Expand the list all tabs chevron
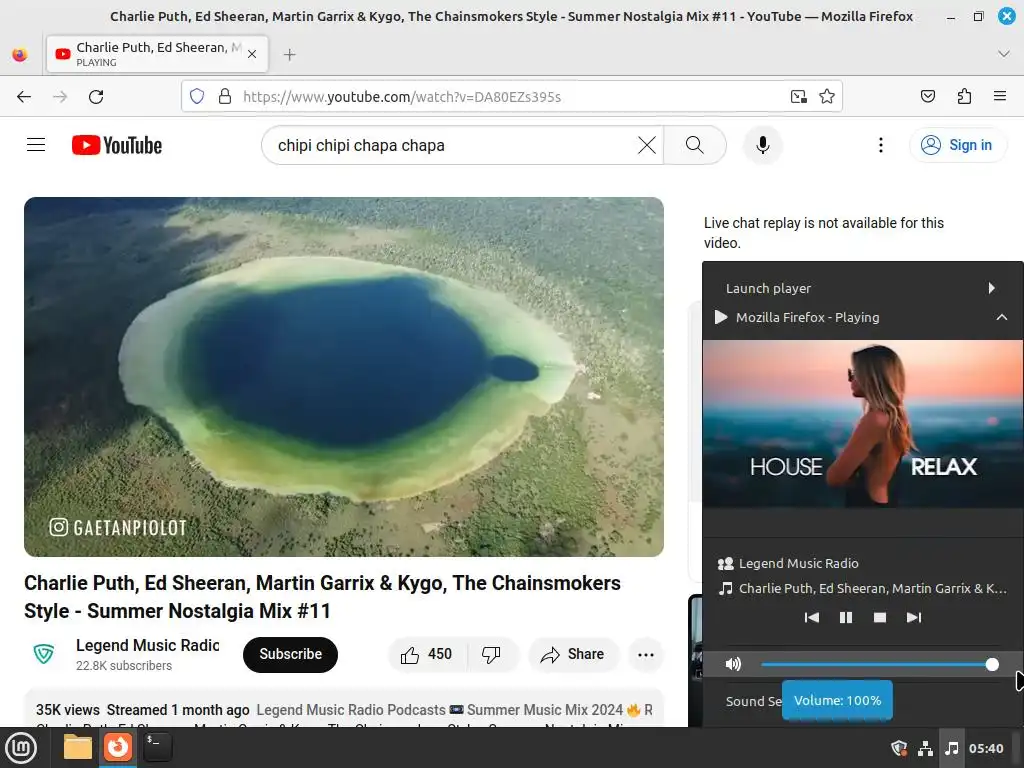Screen dimensions: 1024x768 click(x=1004, y=54)
